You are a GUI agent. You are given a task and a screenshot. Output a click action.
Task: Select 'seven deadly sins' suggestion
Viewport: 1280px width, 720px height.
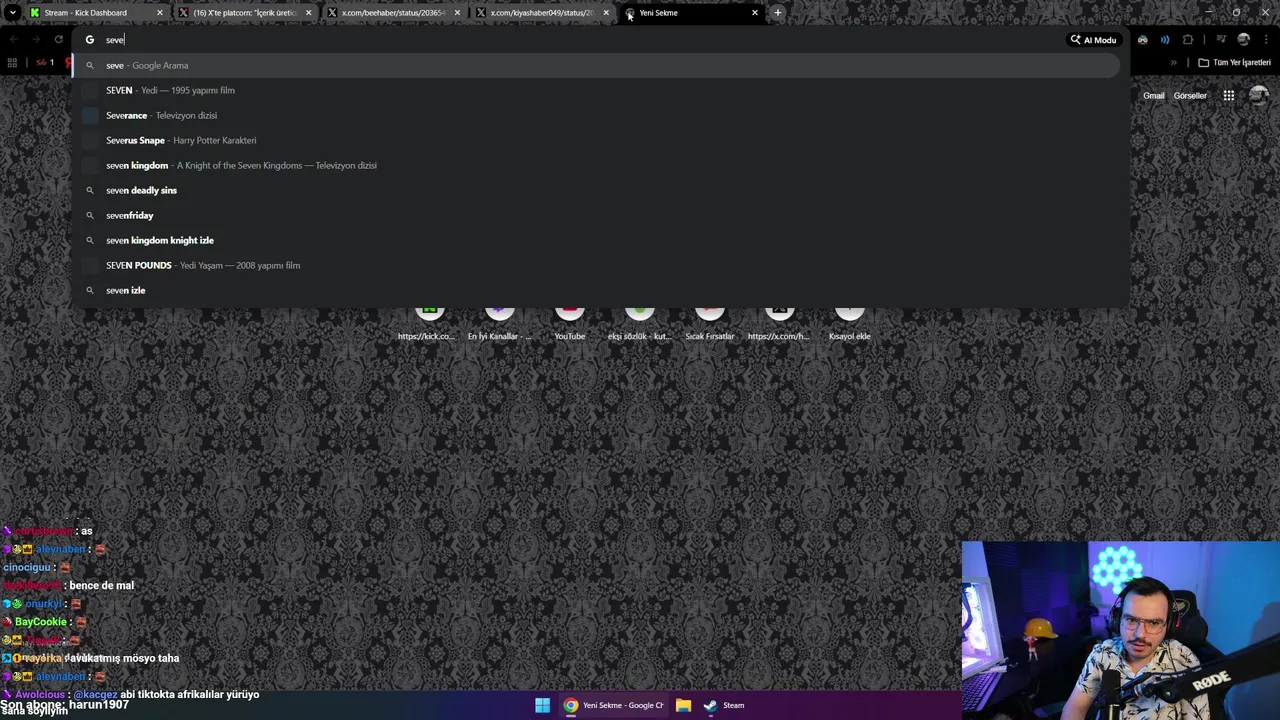click(x=596, y=190)
